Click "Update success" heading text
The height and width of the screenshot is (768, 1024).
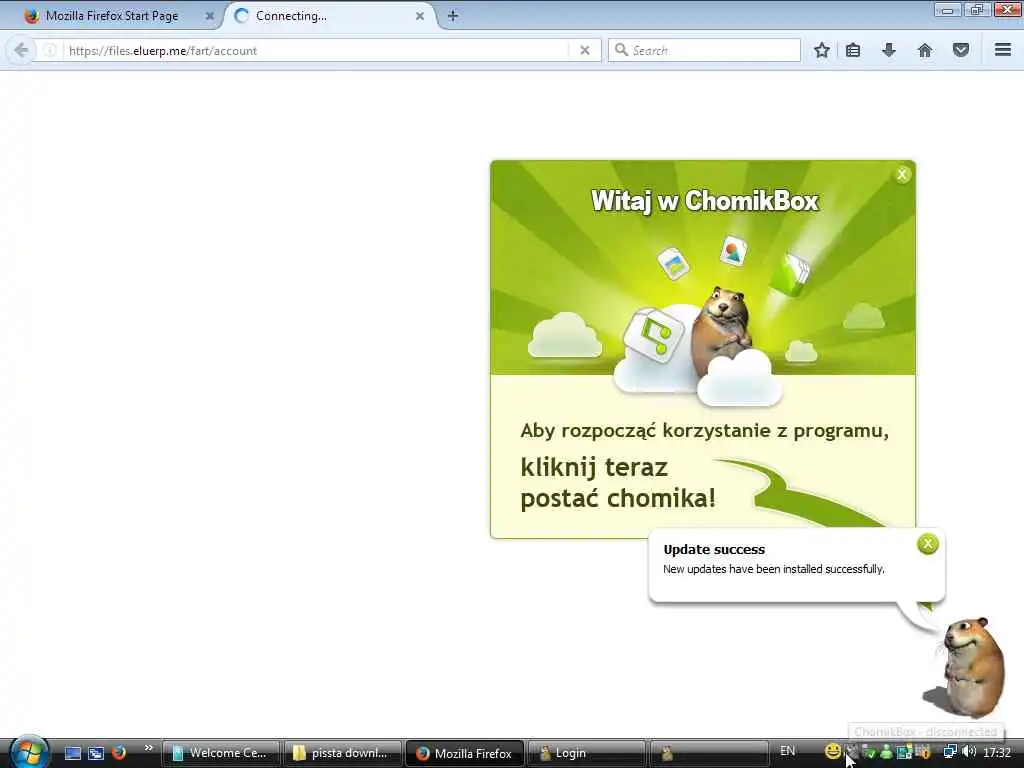(x=714, y=549)
